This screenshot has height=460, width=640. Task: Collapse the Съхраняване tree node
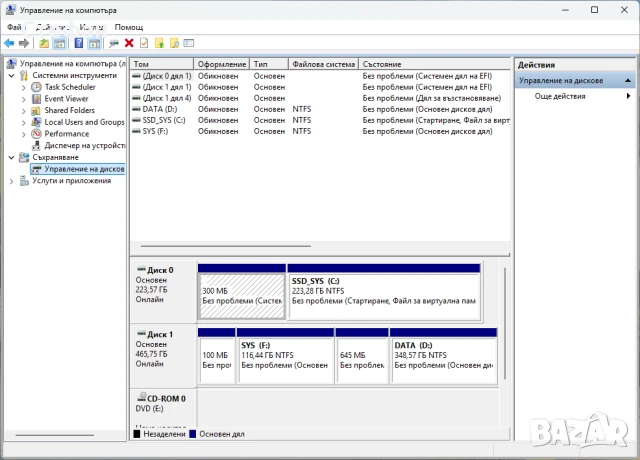pyautogui.click(x=11, y=157)
